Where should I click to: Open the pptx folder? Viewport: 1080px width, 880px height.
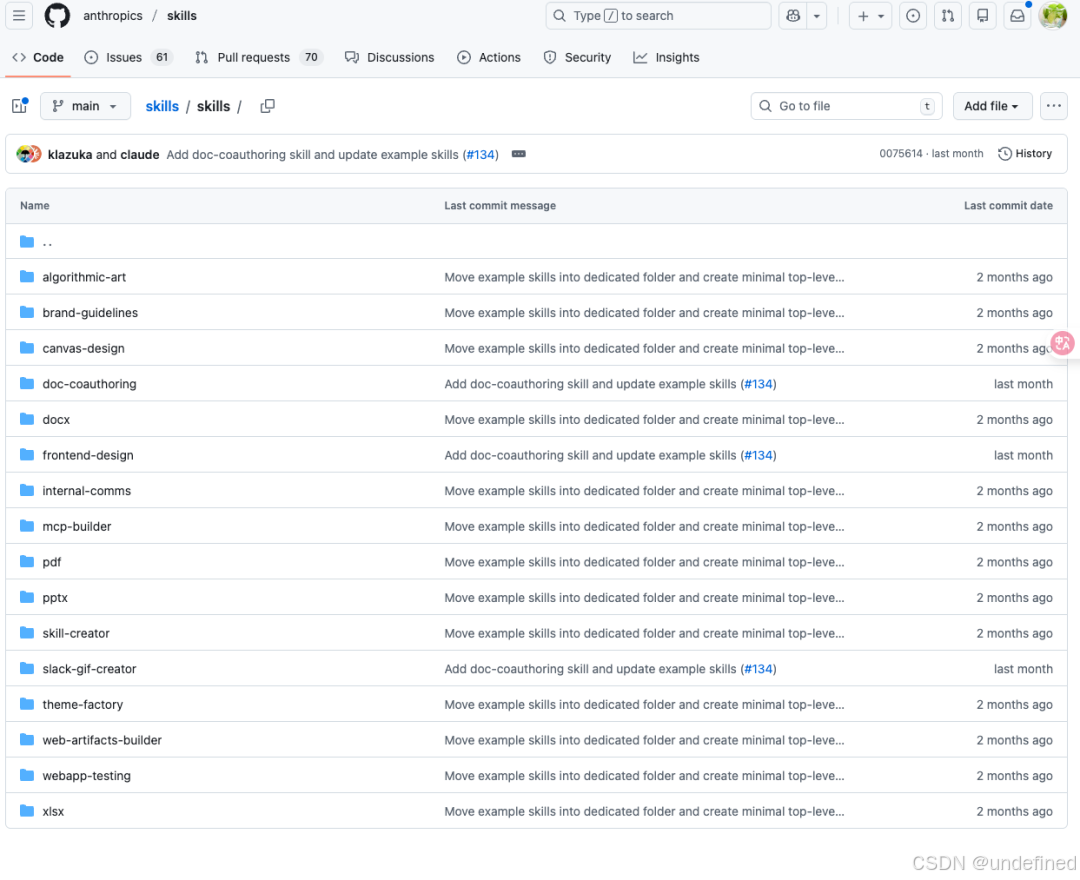pyautogui.click(x=55, y=598)
